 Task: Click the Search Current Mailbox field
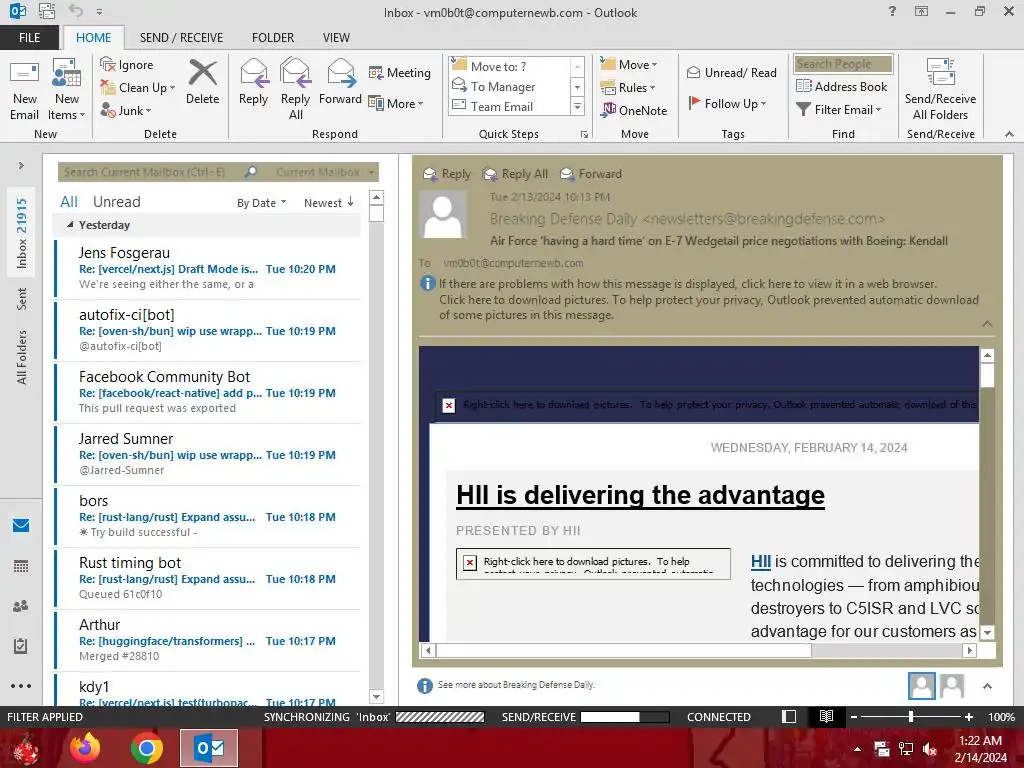152,172
